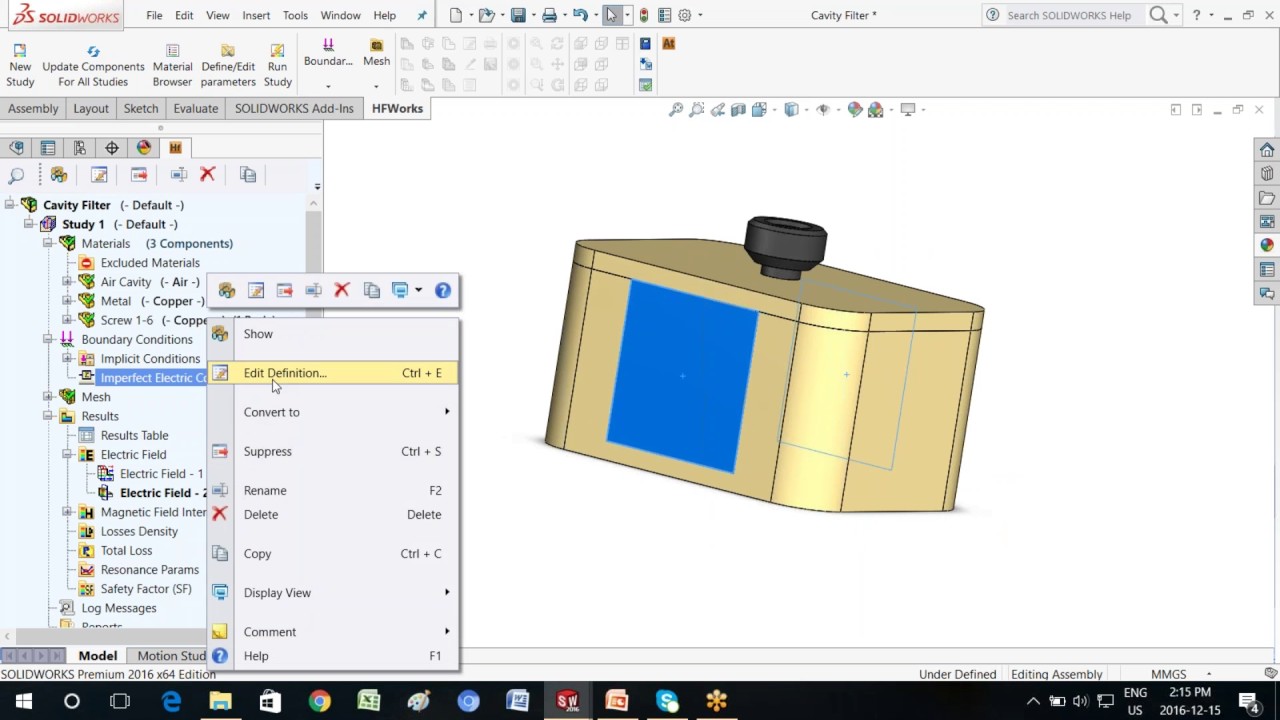The image size is (1280, 720).
Task: Open the Tools menu
Action: (x=295, y=15)
